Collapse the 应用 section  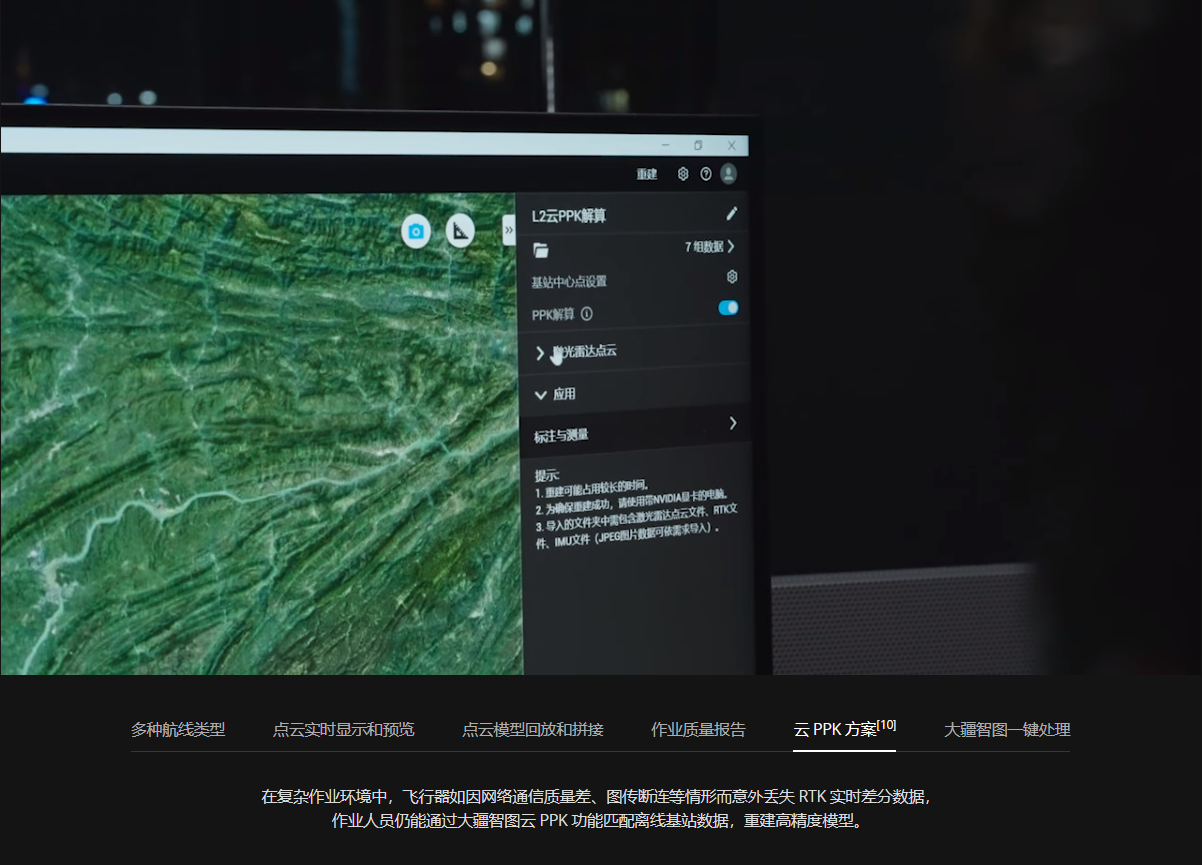(x=541, y=394)
